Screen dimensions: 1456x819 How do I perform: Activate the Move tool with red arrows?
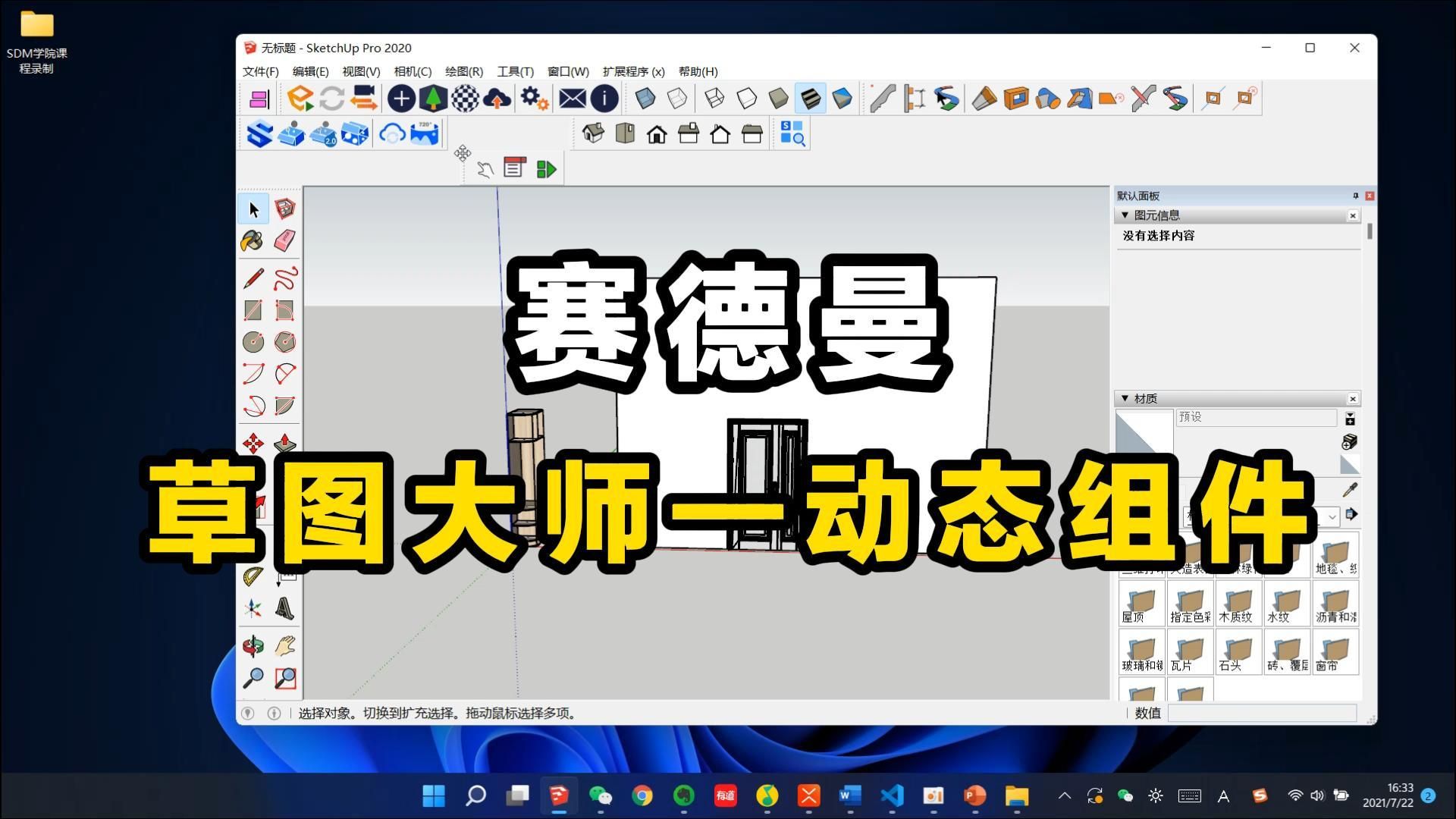[253, 443]
